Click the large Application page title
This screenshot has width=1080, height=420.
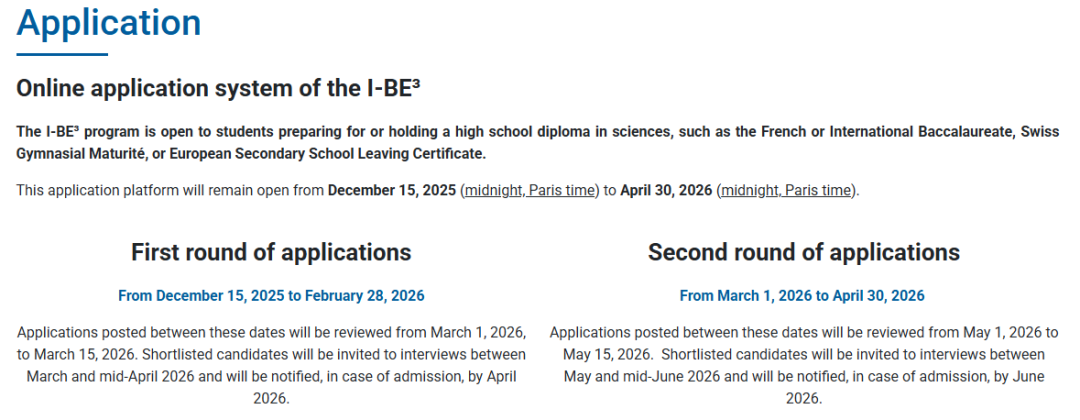tap(109, 22)
